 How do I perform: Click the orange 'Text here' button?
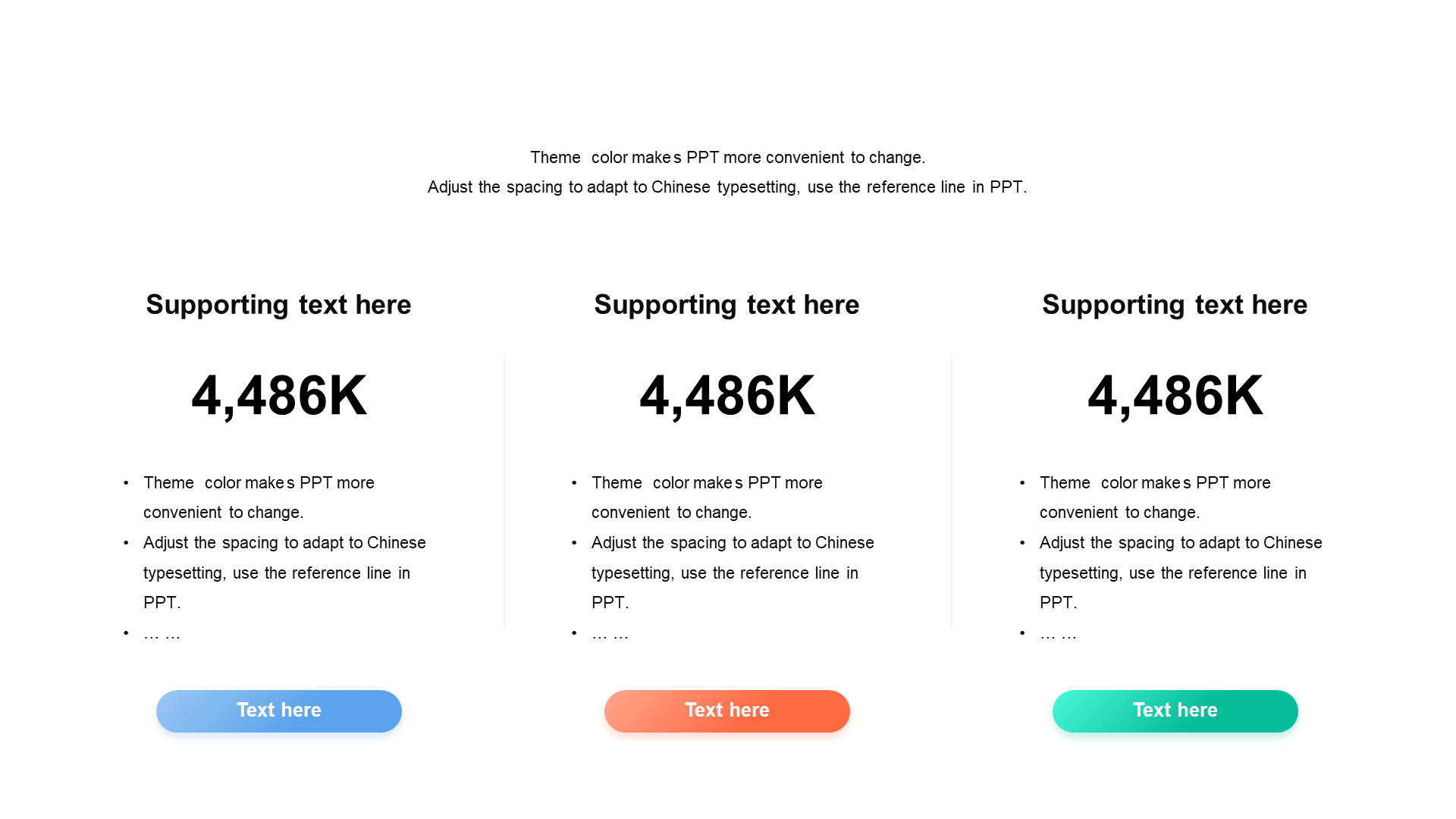pos(727,711)
